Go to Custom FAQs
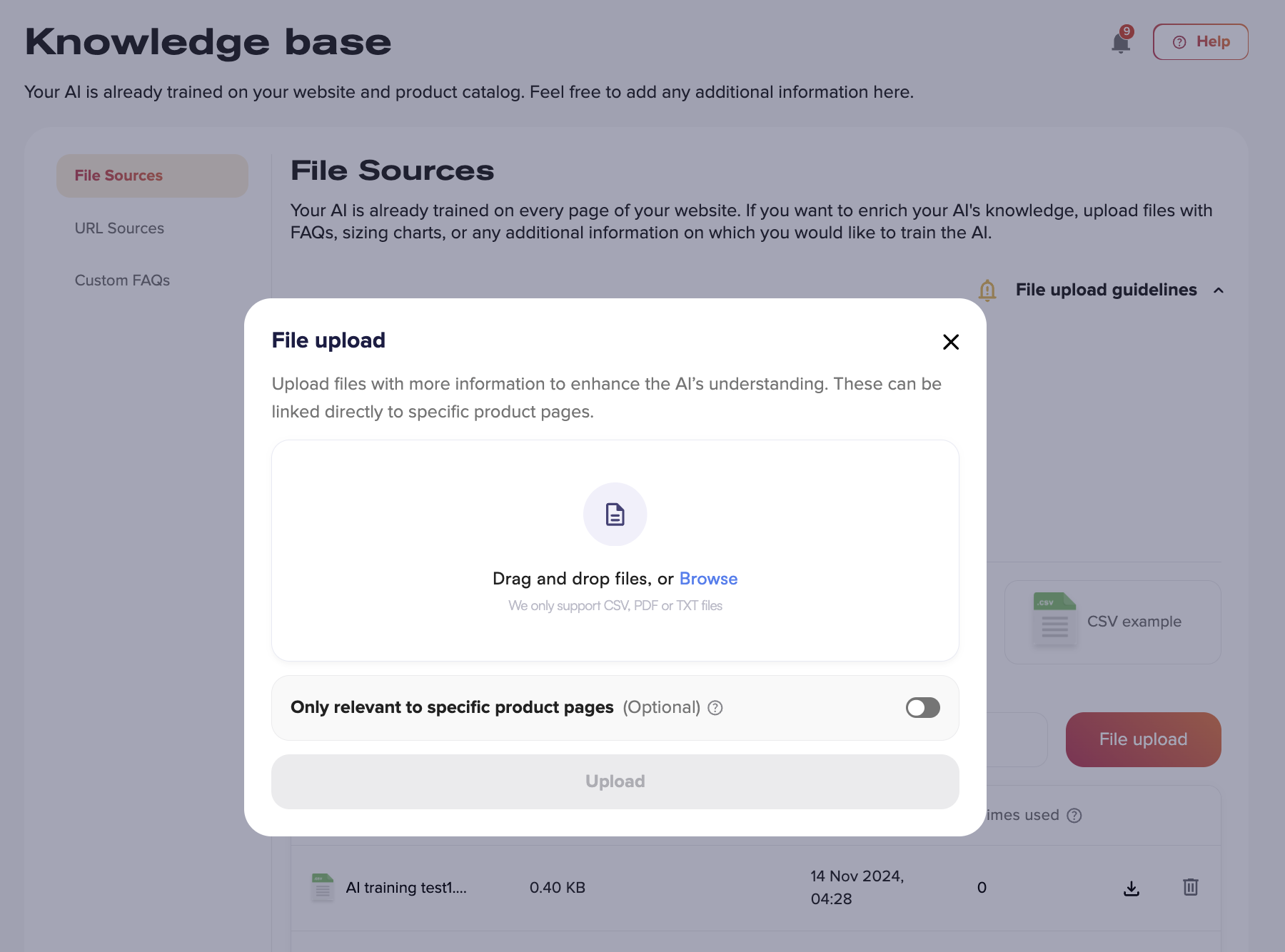Screen dimensions: 1285x952 [122, 280]
